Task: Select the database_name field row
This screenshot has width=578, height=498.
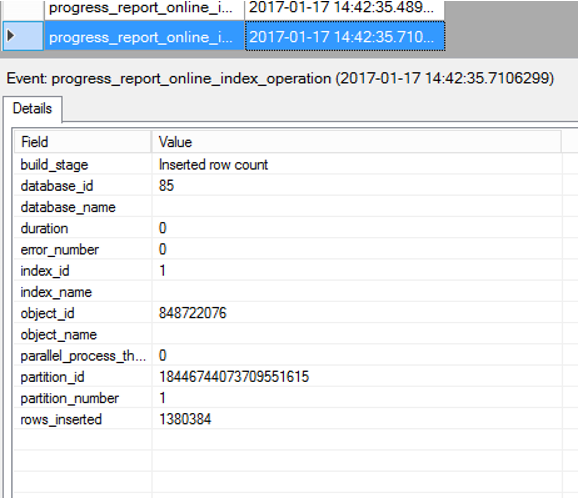Action: click(288, 207)
